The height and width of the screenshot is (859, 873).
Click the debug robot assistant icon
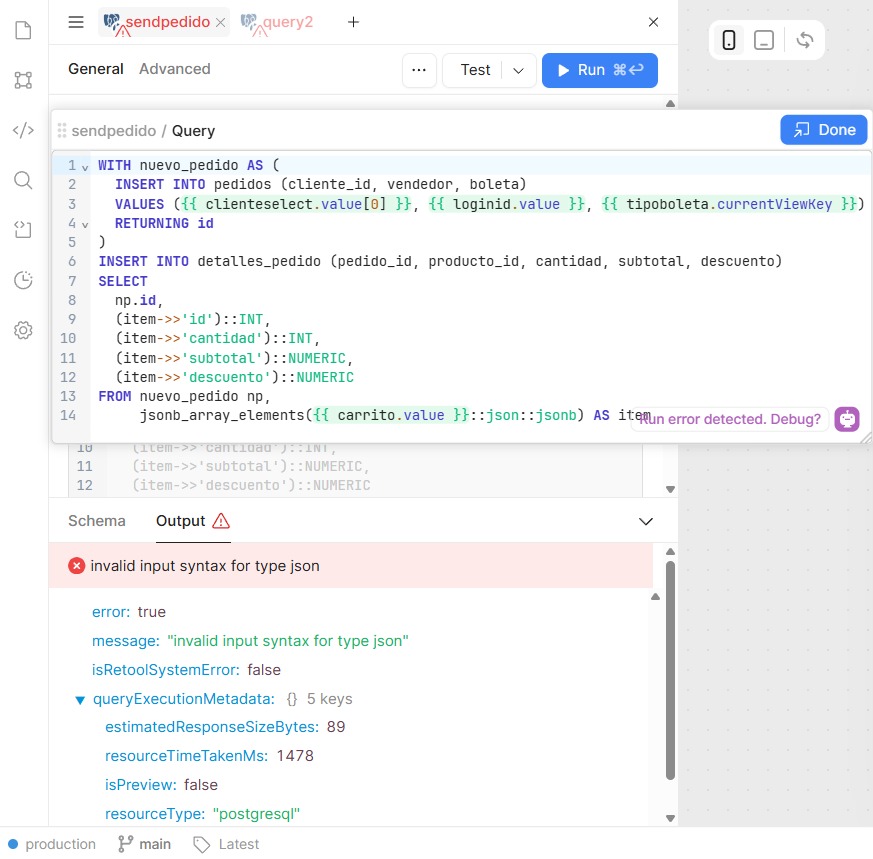[847, 419]
